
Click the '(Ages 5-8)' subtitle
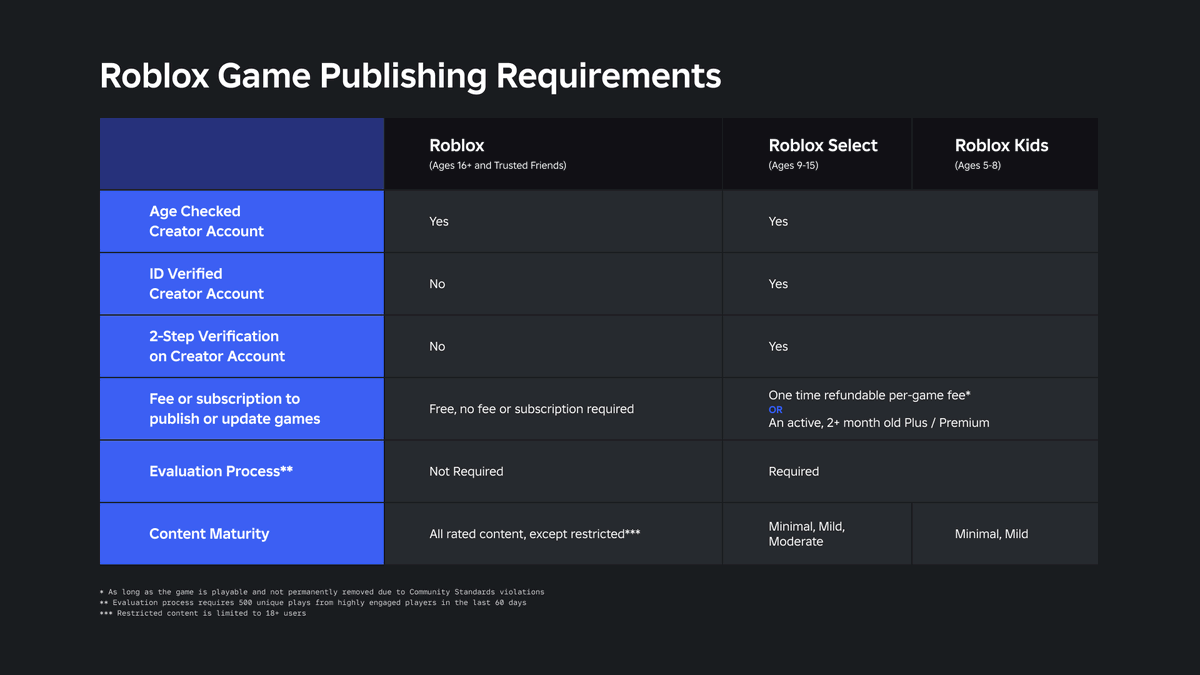(978, 166)
